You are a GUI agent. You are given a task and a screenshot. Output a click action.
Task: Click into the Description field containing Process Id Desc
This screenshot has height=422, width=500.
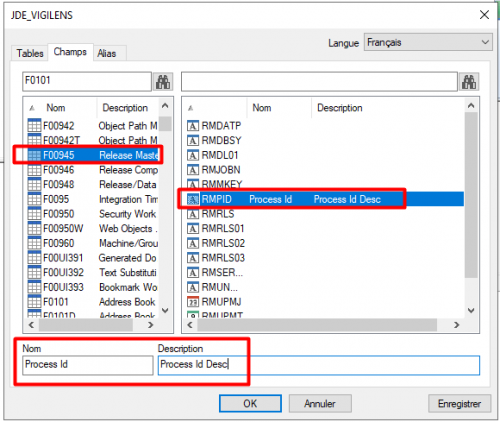tap(319, 365)
